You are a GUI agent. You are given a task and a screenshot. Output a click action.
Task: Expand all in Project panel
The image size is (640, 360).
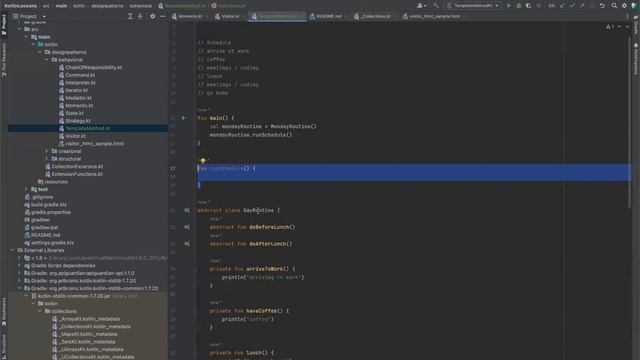[x=130, y=16]
